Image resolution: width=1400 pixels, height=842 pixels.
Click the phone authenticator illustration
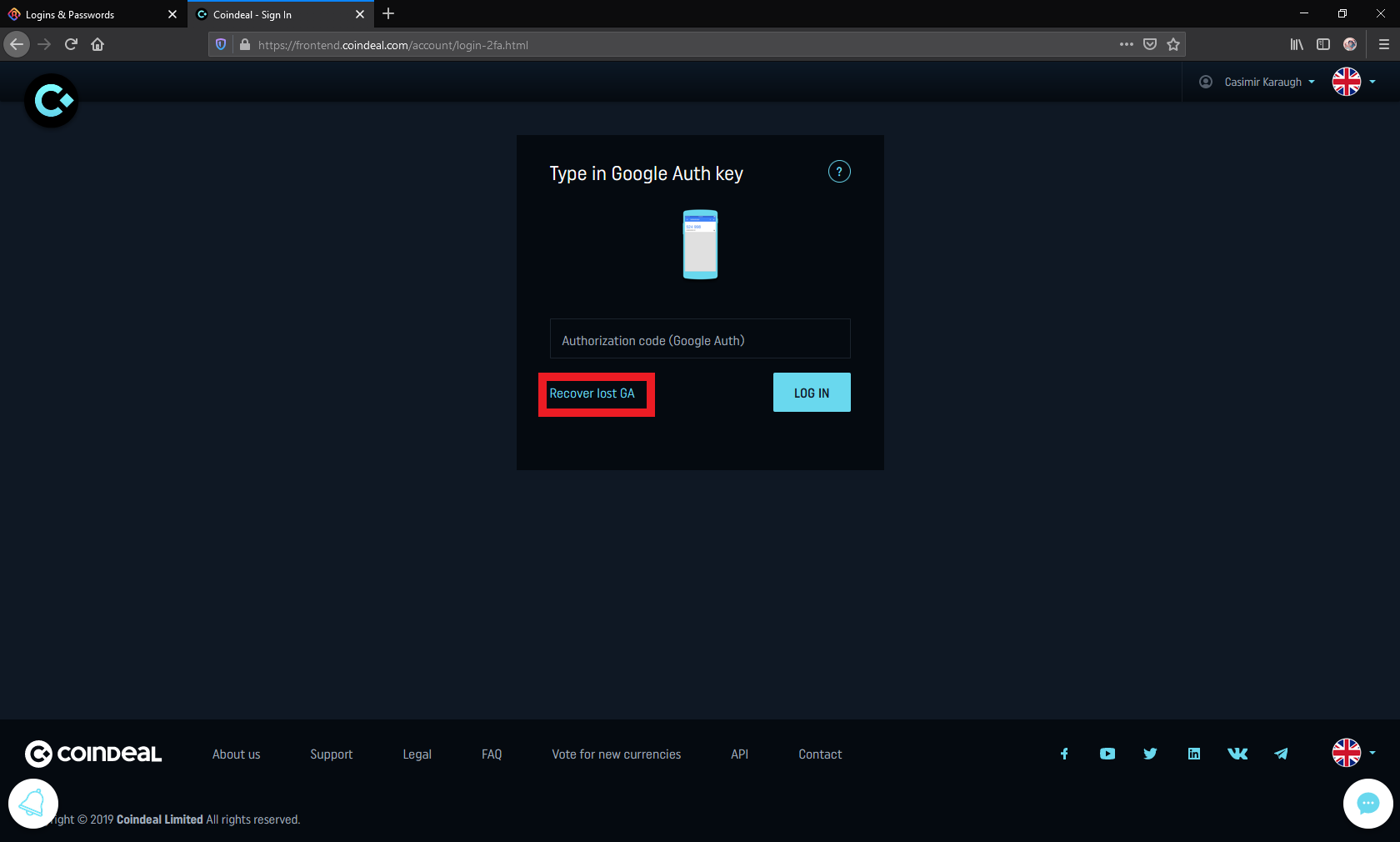tap(700, 244)
